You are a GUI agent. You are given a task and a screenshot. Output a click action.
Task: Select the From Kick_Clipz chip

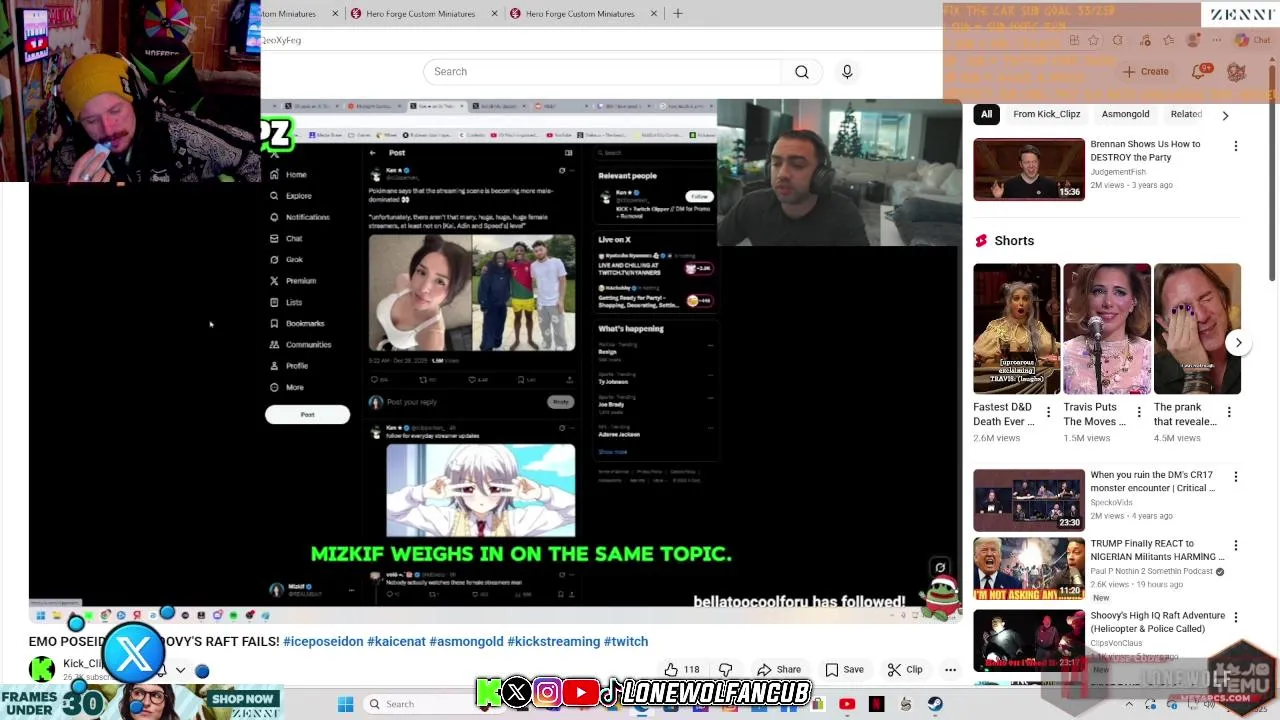(1046, 114)
